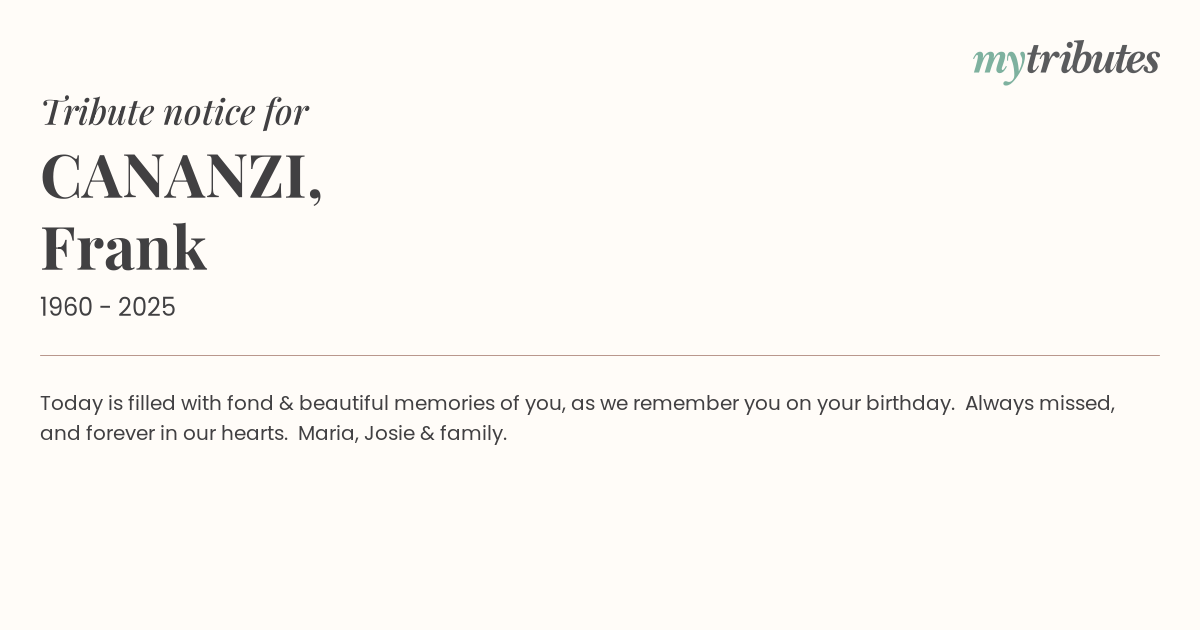
Task: Click the 2025 year
Action: [x=147, y=308]
